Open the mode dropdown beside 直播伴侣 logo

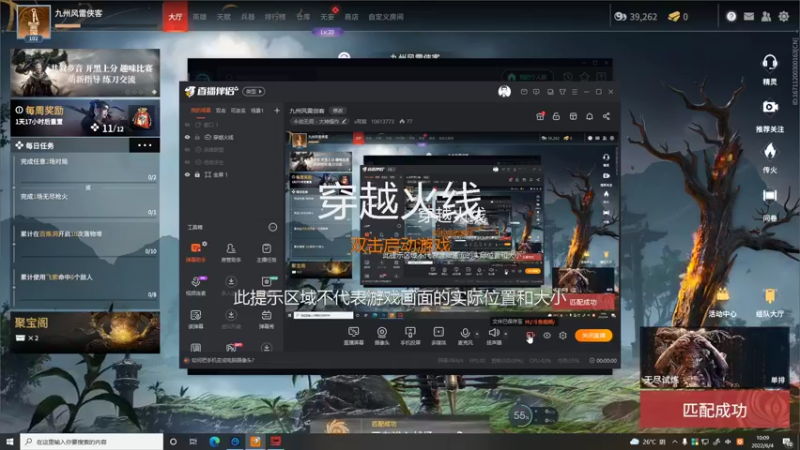point(254,91)
